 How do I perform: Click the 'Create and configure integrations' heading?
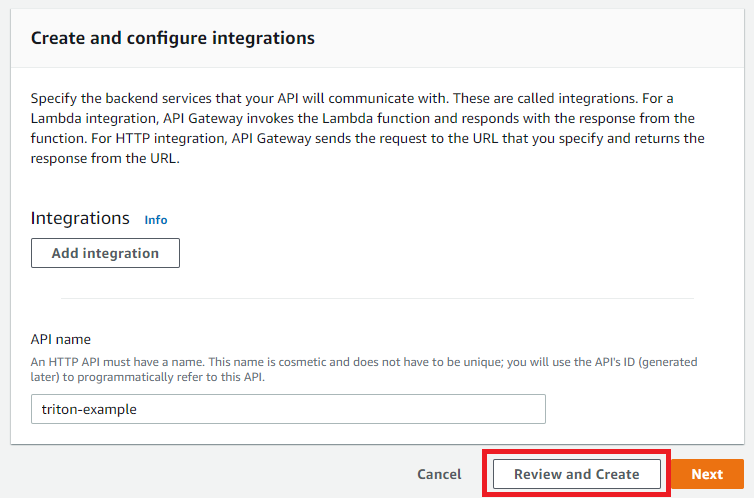click(173, 38)
